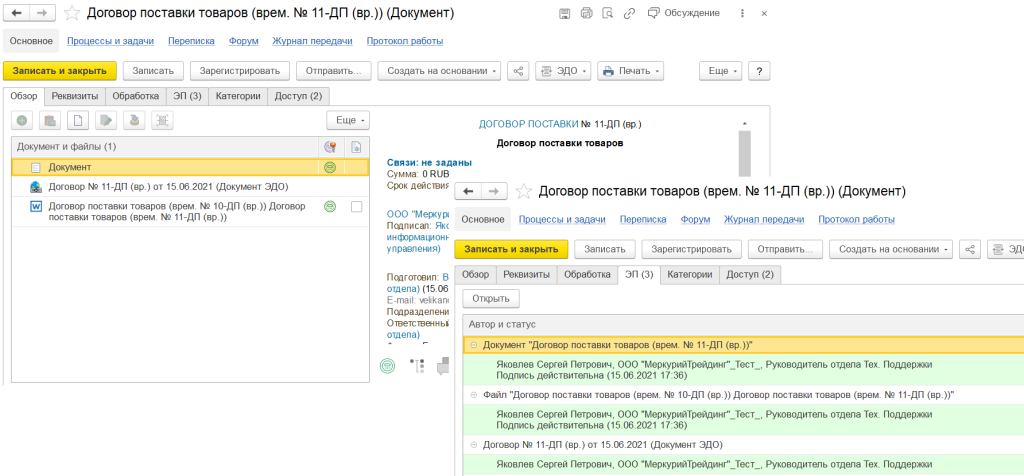Add back window document to favorites star

72,13
